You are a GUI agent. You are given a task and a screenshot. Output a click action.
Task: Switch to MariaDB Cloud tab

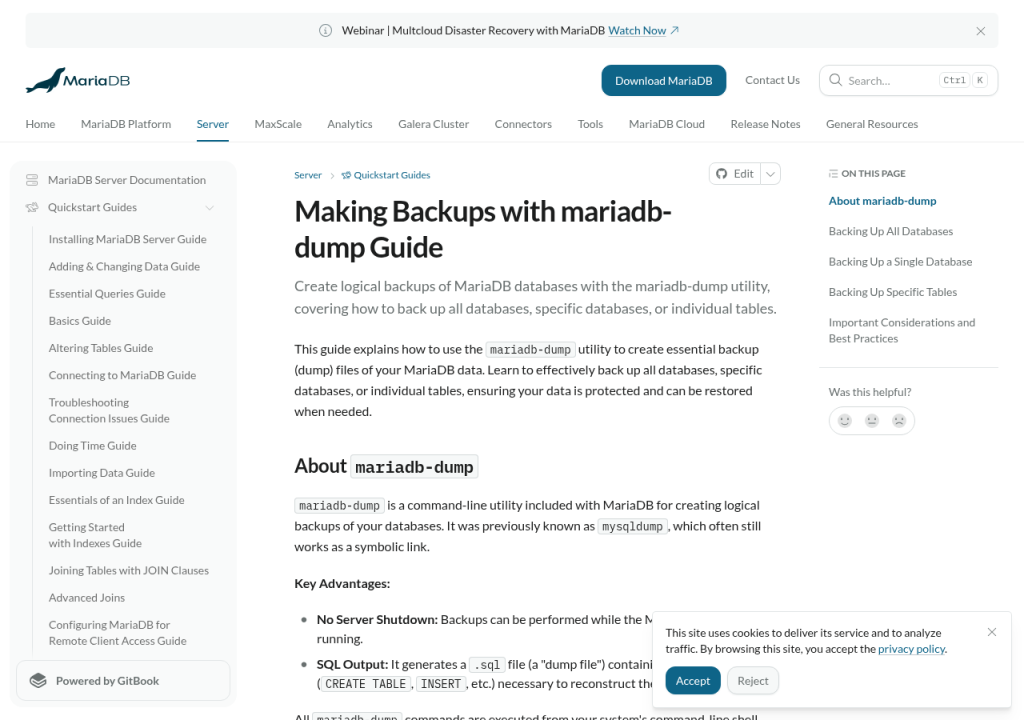click(667, 124)
